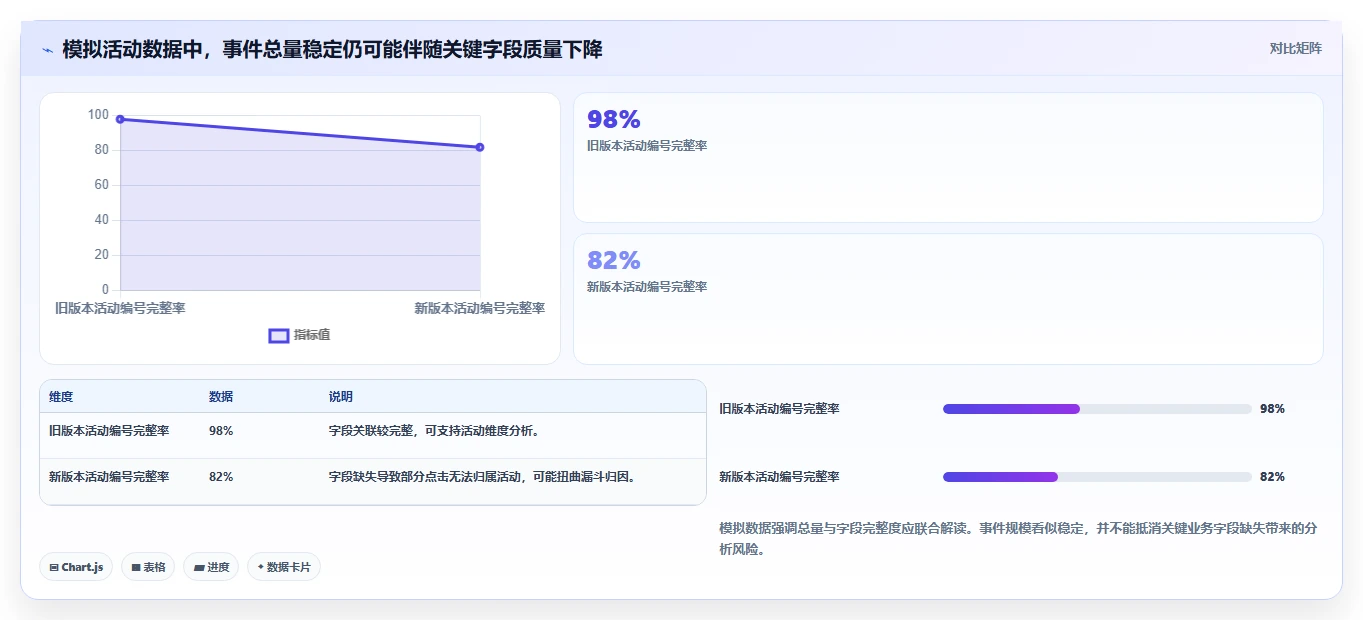Click the 维度 table column header

(x=61, y=397)
